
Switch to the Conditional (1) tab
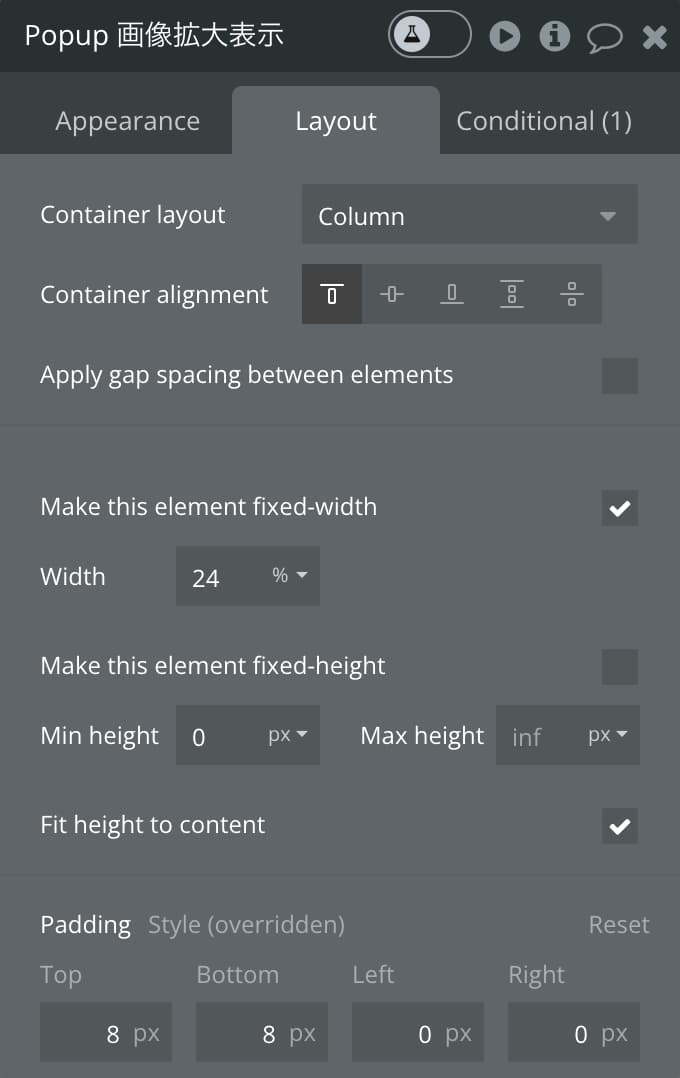[x=545, y=121]
